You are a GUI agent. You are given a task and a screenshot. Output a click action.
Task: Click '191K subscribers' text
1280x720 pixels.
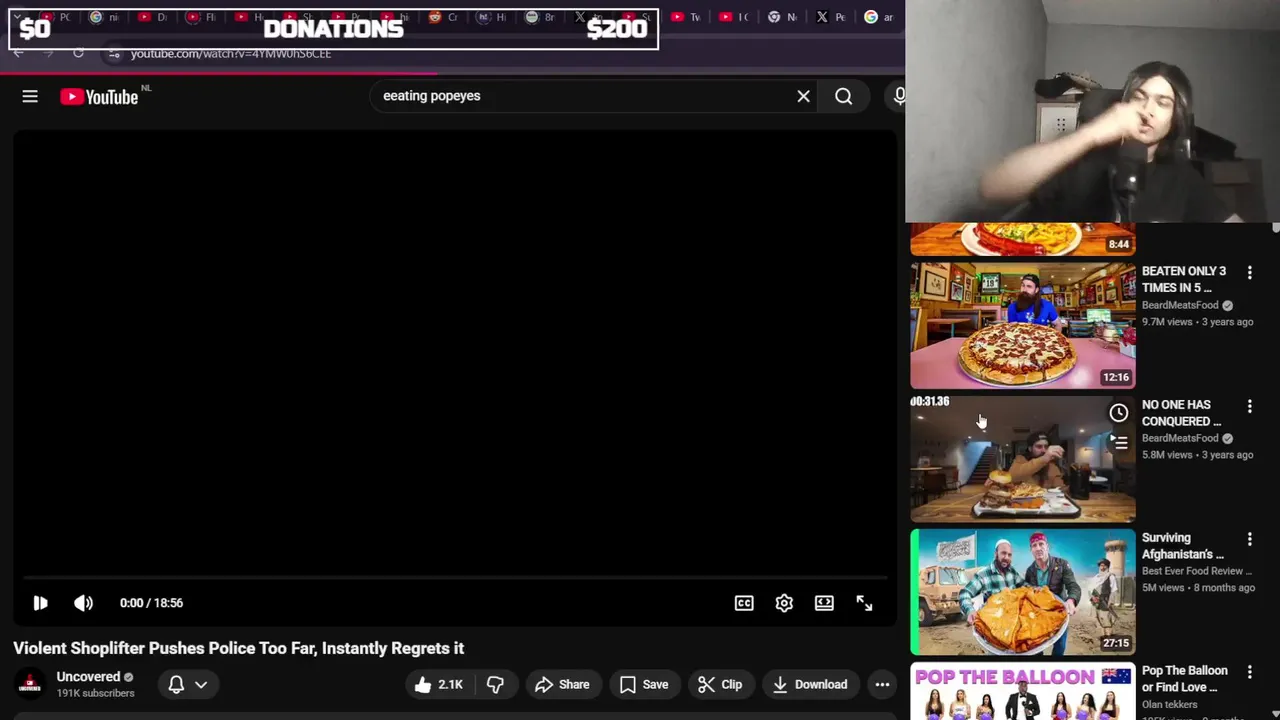coord(95,693)
